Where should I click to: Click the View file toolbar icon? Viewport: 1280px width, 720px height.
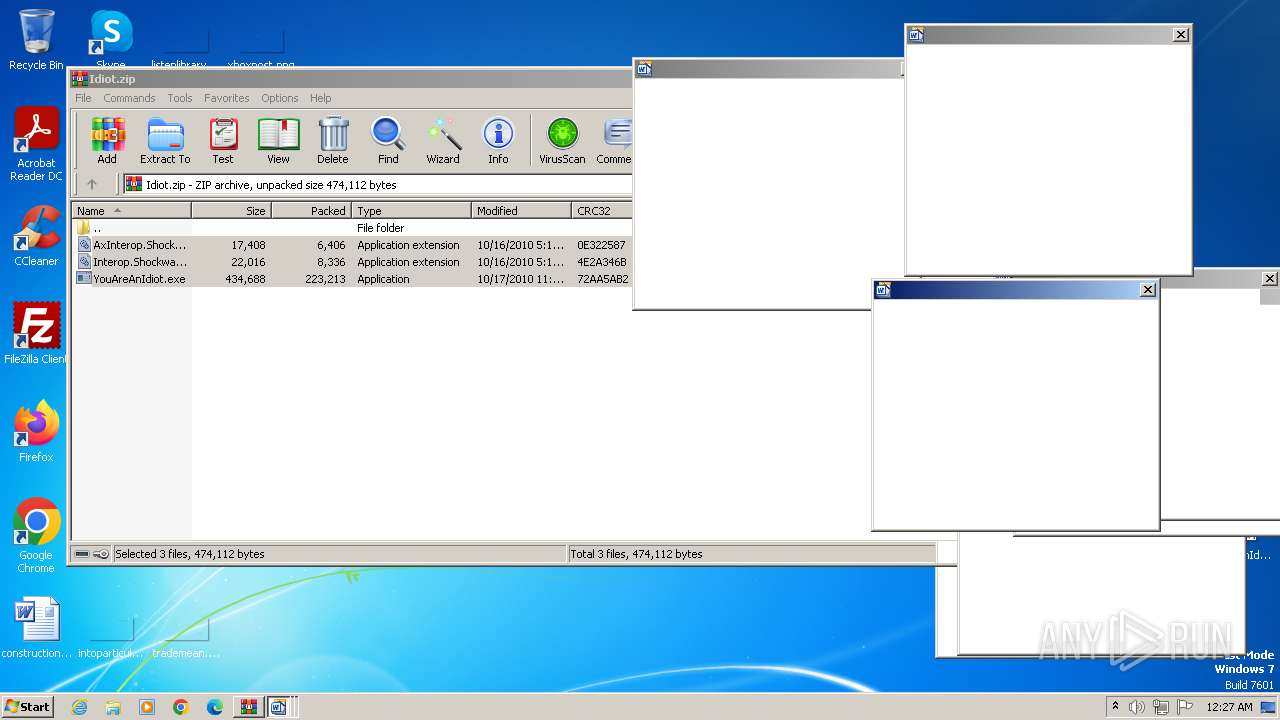pyautogui.click(x=278, y=140)
